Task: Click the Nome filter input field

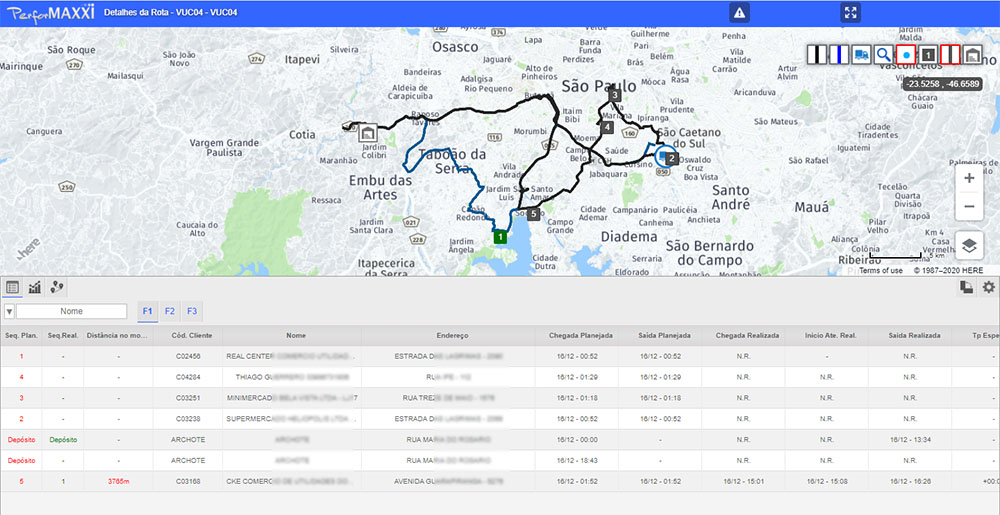Action: coord(71,311)
